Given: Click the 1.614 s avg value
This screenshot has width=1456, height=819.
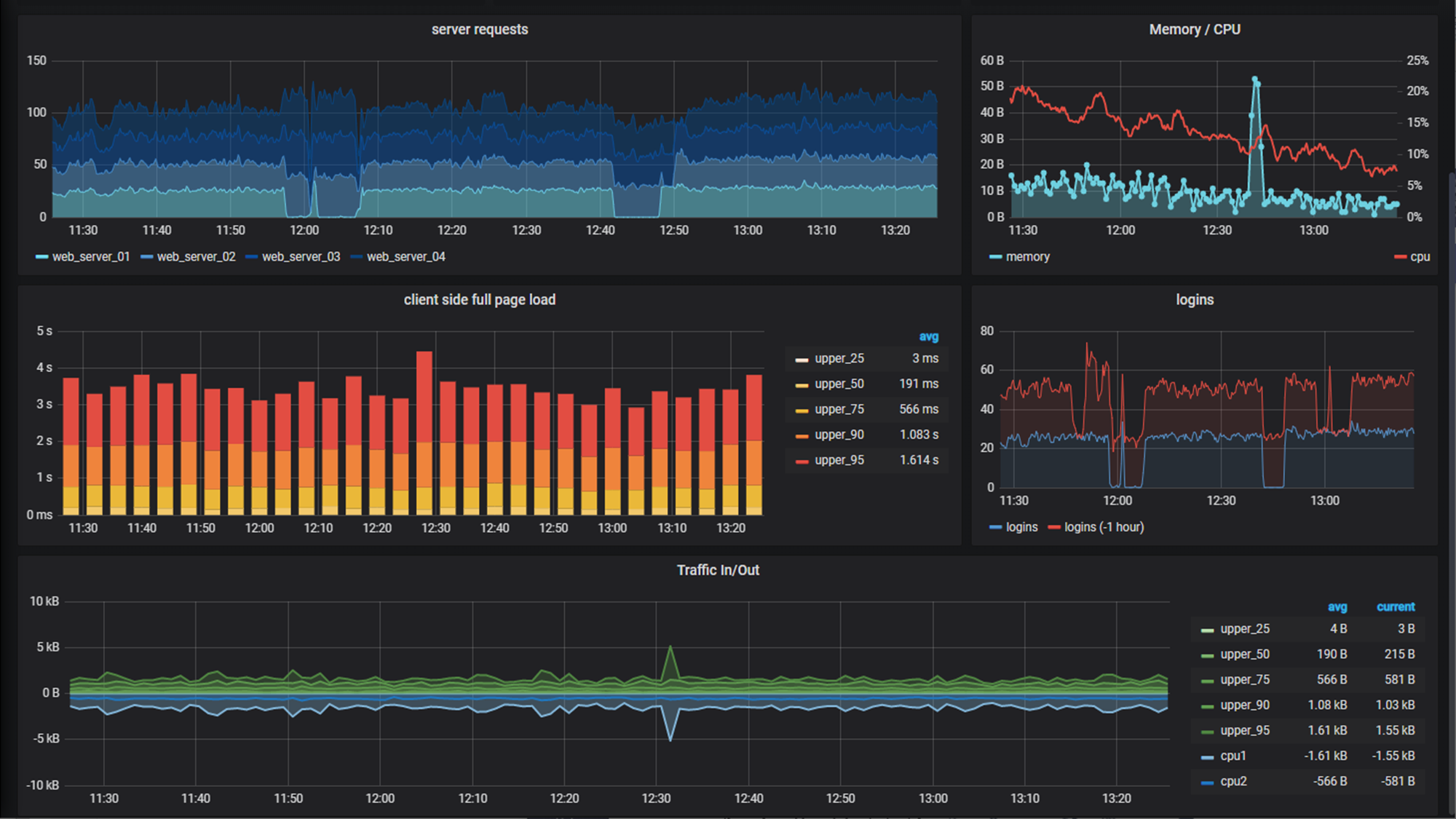Looking at the screenshot, I should [919, 461].
